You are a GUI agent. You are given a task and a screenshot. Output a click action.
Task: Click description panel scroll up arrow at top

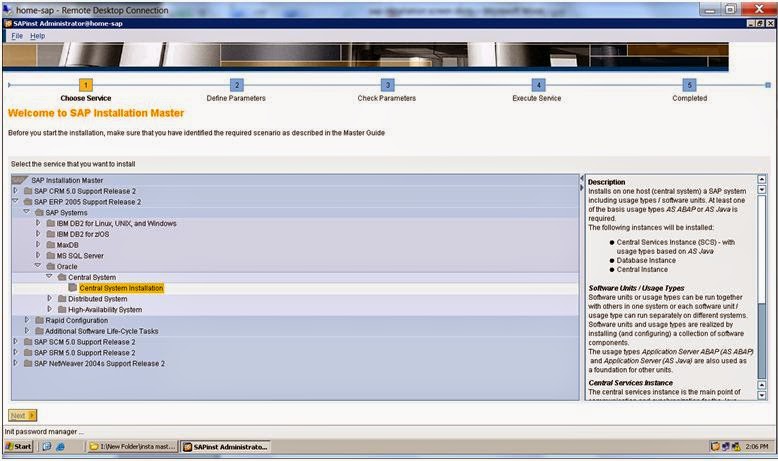pos(762,179)
